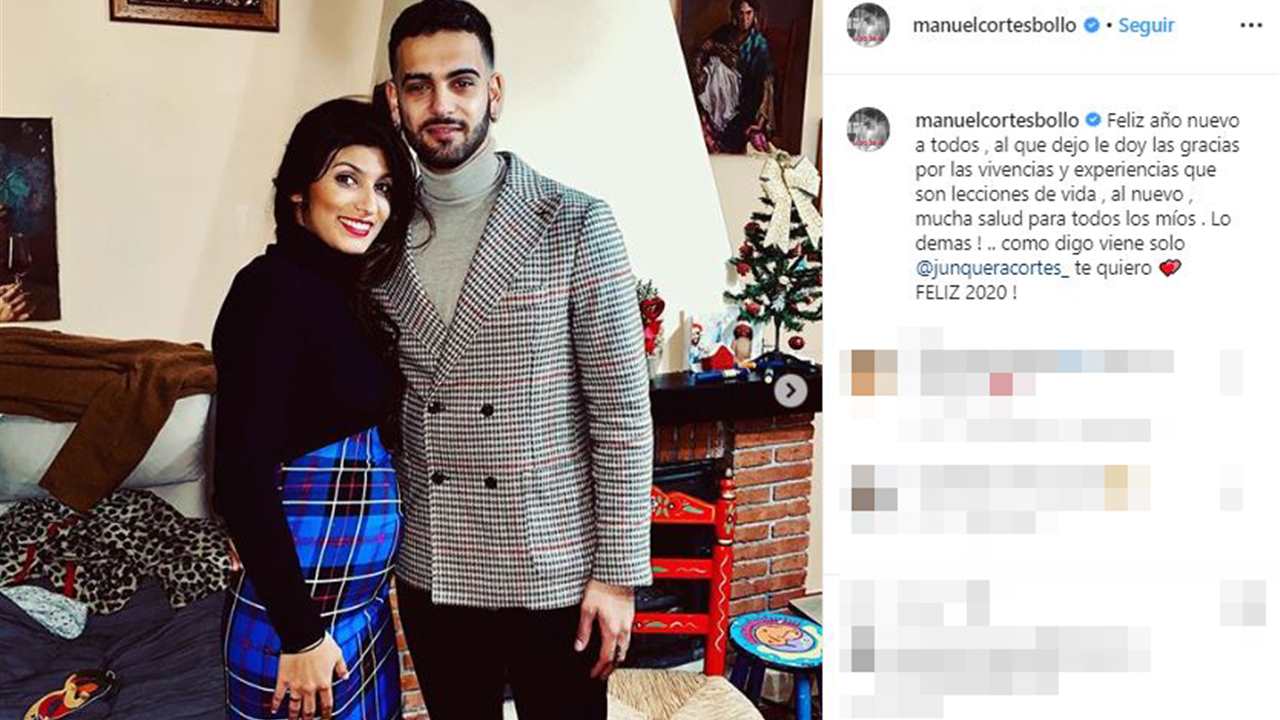
Task: Open the three-dots more options menu
Action: pos(1251,26)
